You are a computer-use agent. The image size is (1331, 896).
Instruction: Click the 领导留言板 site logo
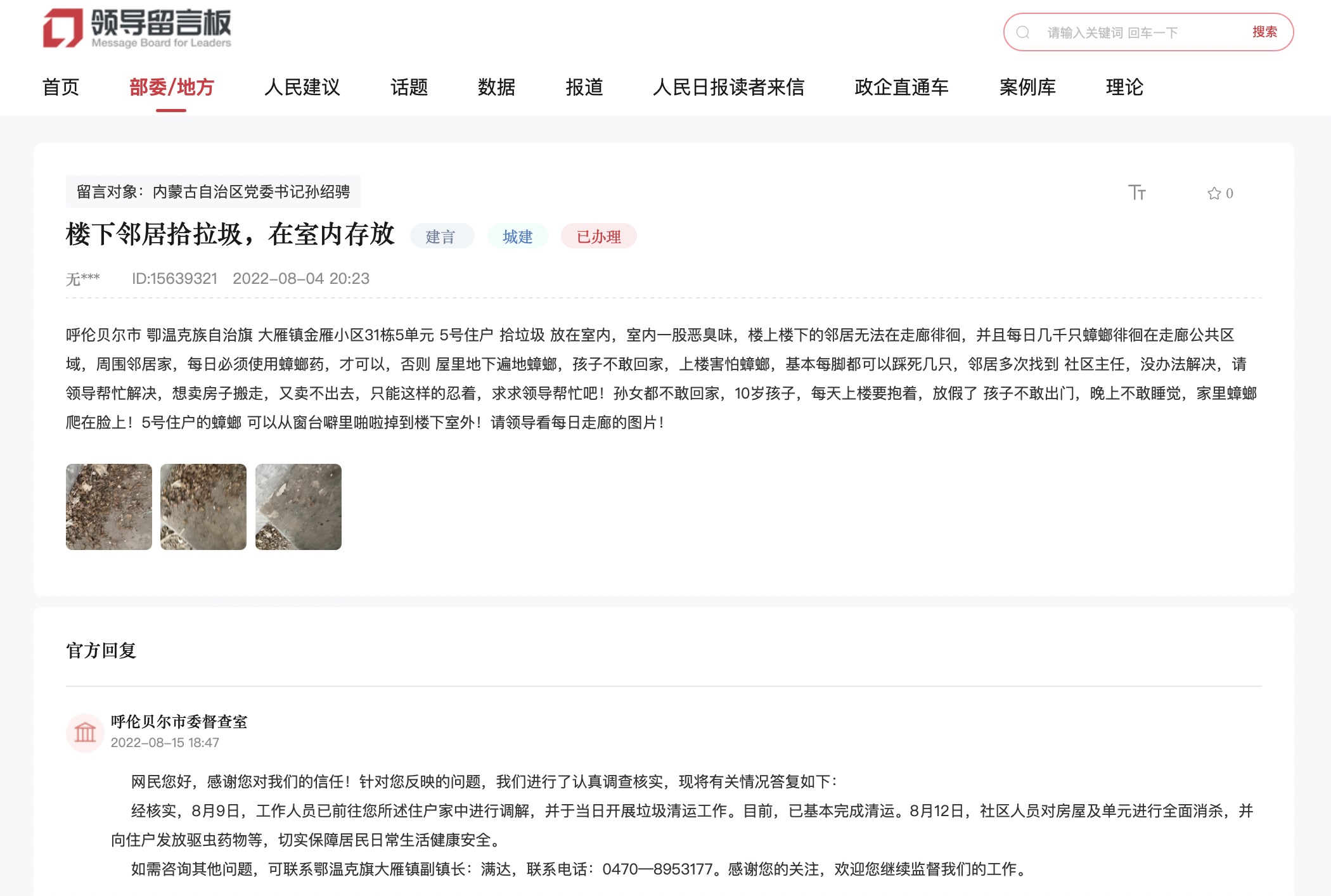(x=137, y=29)
